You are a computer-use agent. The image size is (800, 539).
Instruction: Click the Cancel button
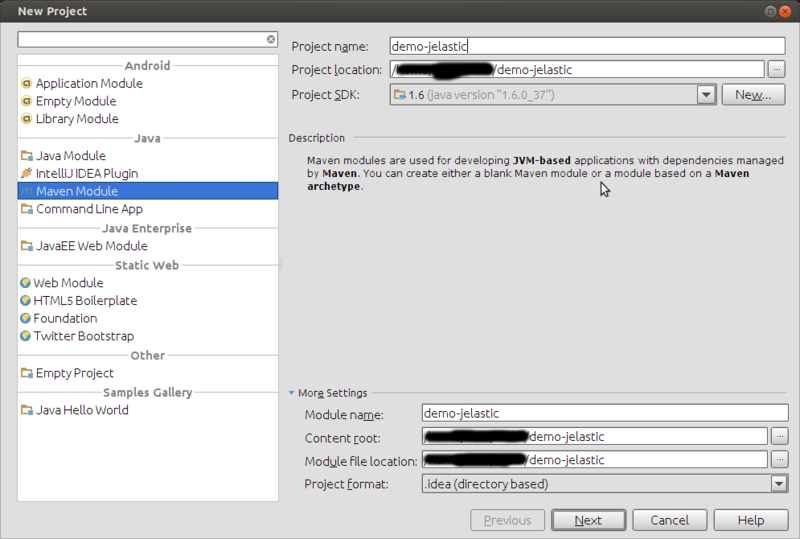coord(669,520)
